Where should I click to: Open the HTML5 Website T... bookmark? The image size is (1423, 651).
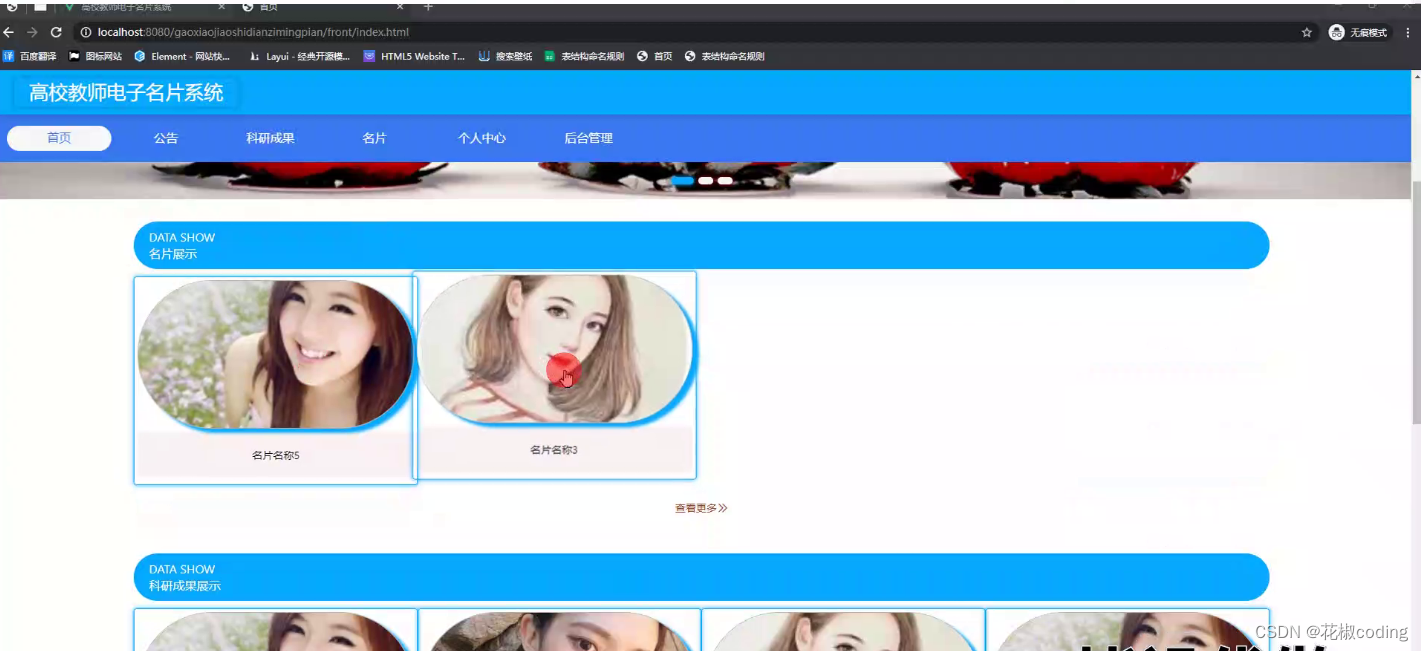pyautogui.click(x=414, y=57)
